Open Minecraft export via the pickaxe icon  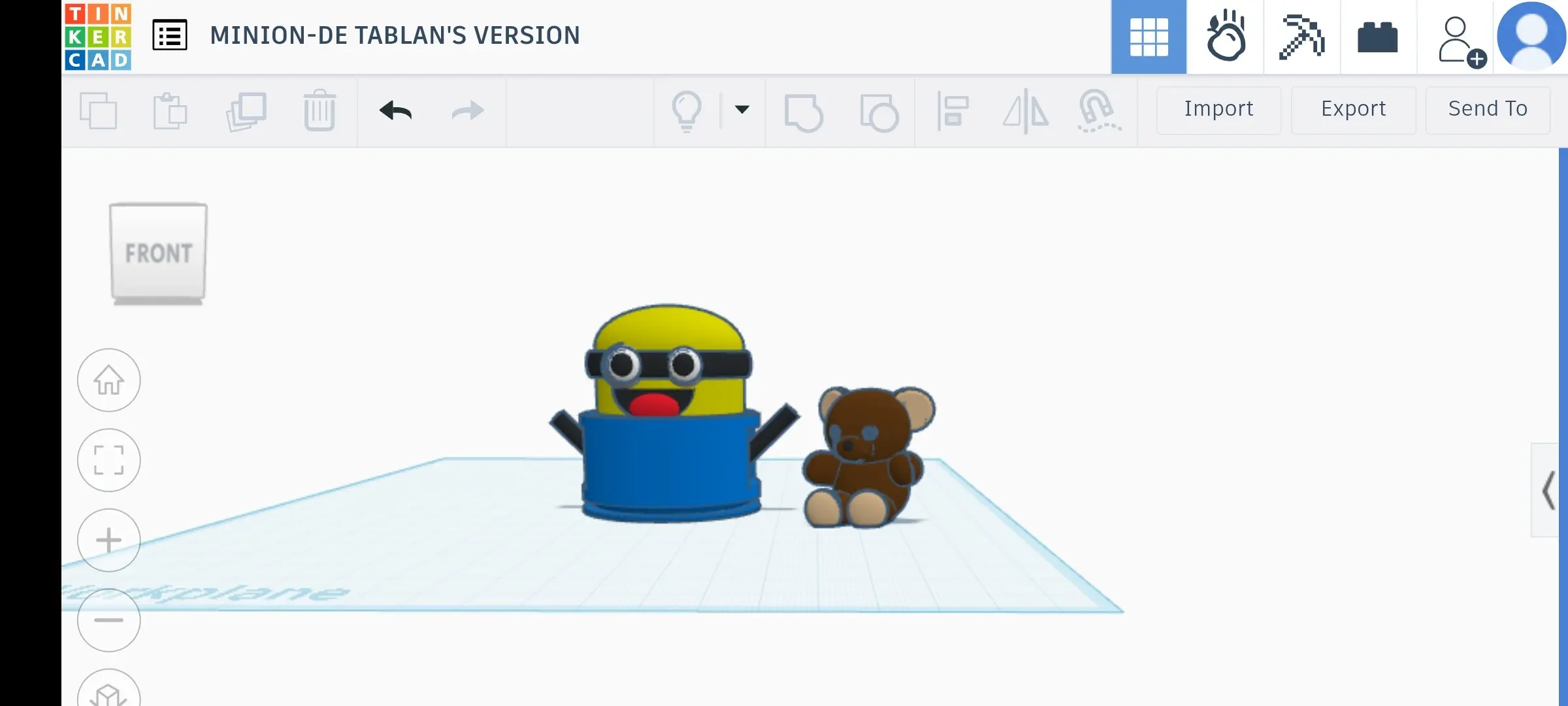tap(1301, 37)
